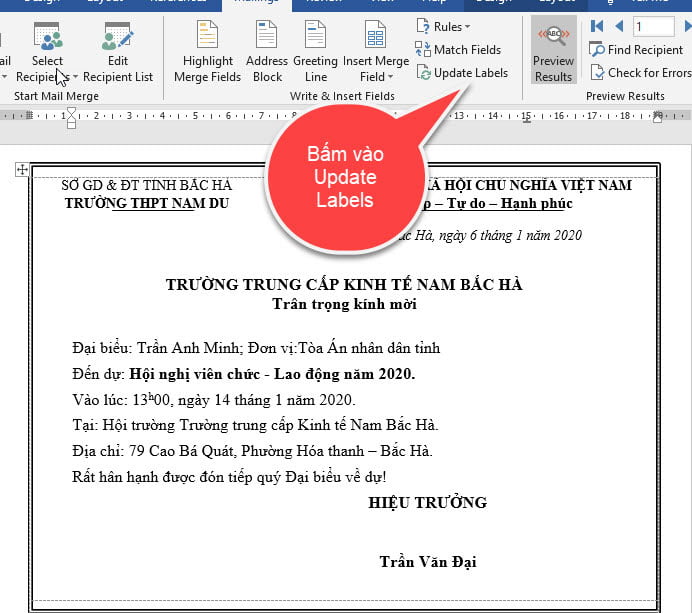Screen dimensions: 692x613
Task: Click the 'Đến dự: Hội nghị viên chức' line
Action: pyautogui.click(x=244, y=374)
